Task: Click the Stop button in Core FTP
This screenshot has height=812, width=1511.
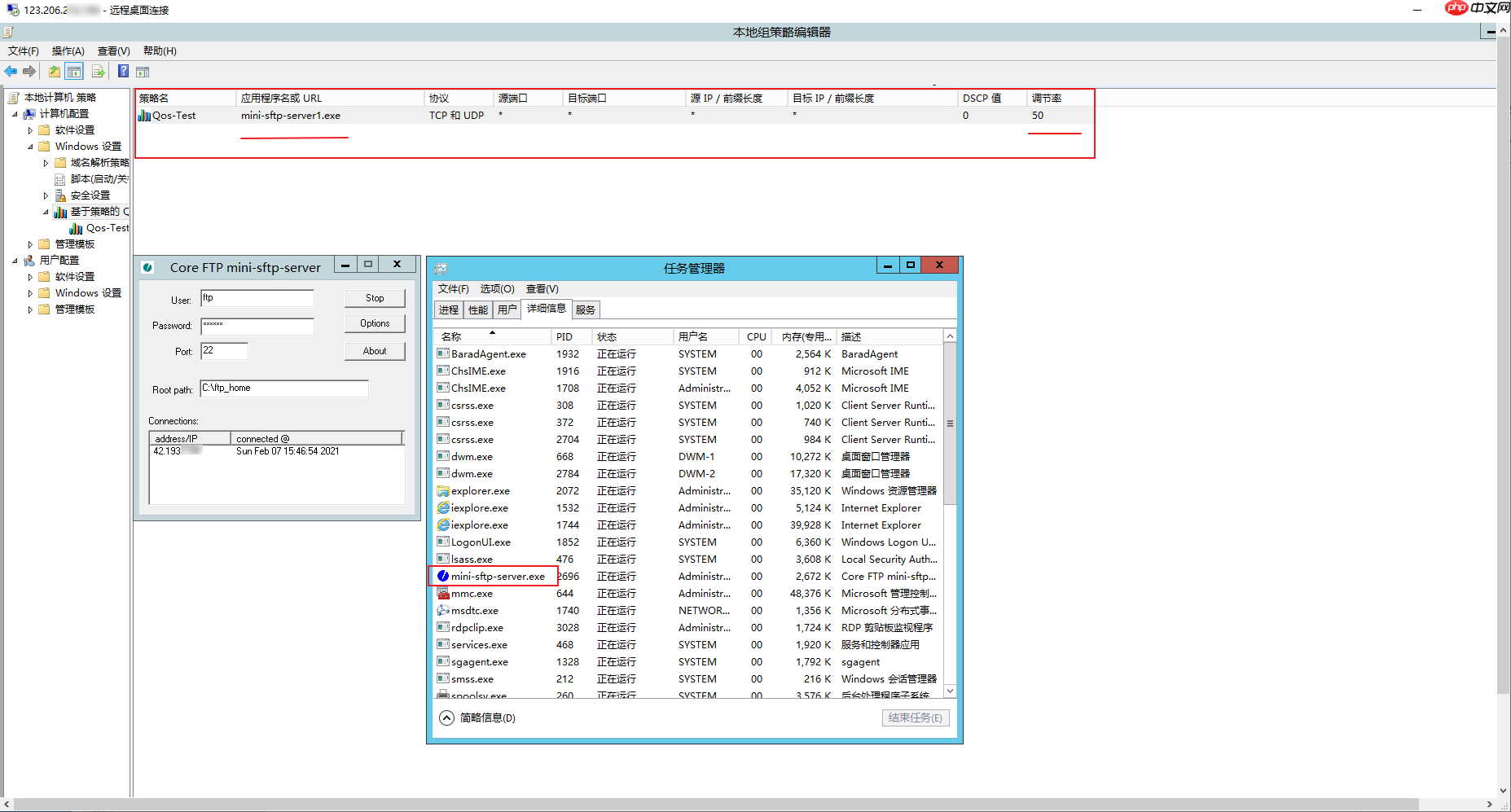Action: click(374, 298)
